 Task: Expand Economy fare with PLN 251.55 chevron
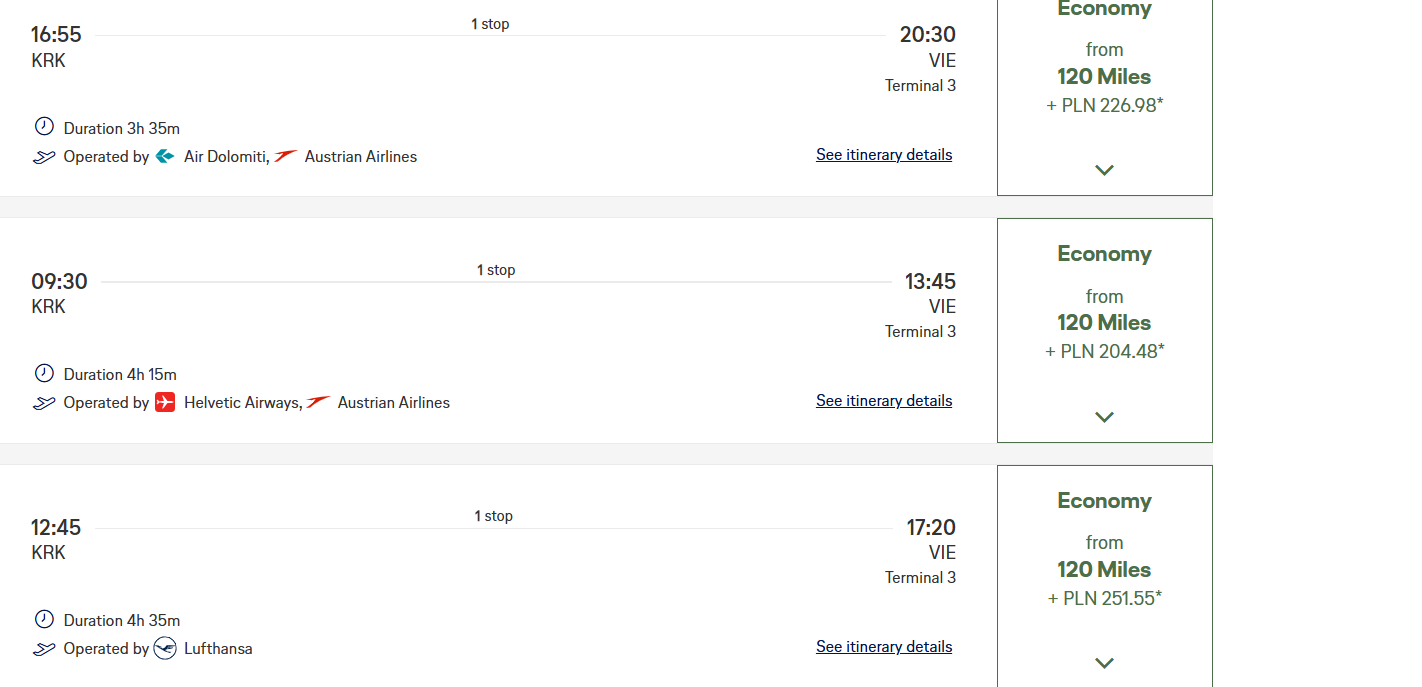[x=1104, y=663]
